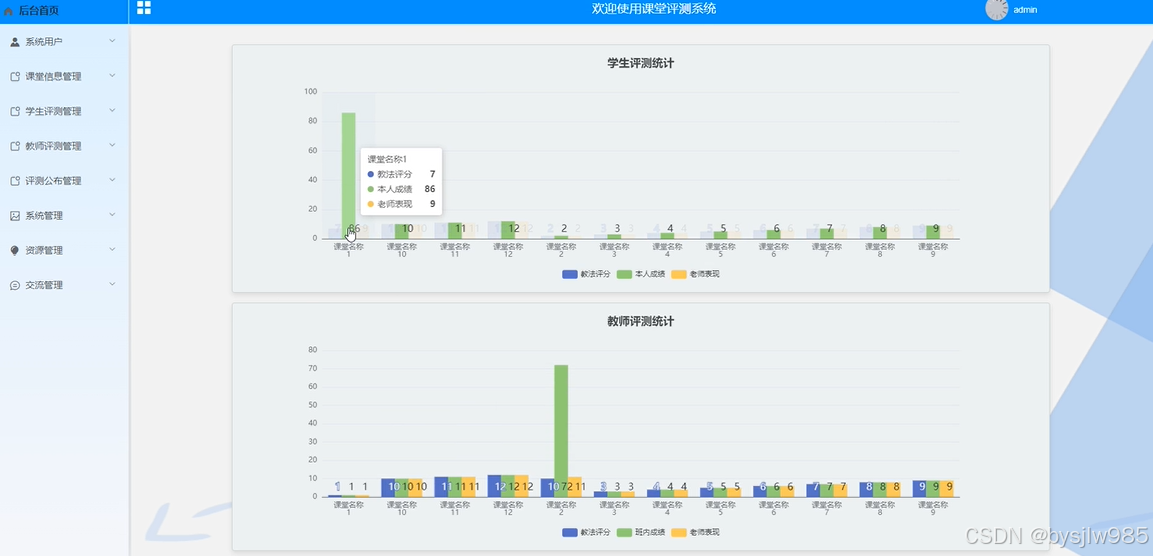The width and height of the screenshot is (1153, 556).
Task: Toggle 教法评分 legend in 学生评测统计 chart
Action: coord(586,274)
